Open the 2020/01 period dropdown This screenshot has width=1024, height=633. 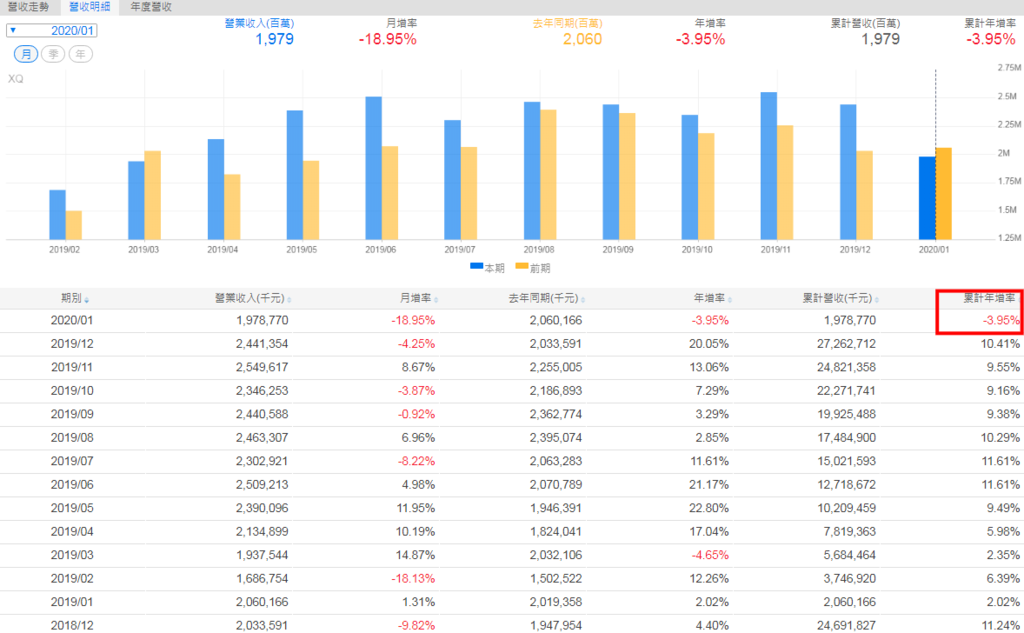pyautogui.click(x=52, y=31)
